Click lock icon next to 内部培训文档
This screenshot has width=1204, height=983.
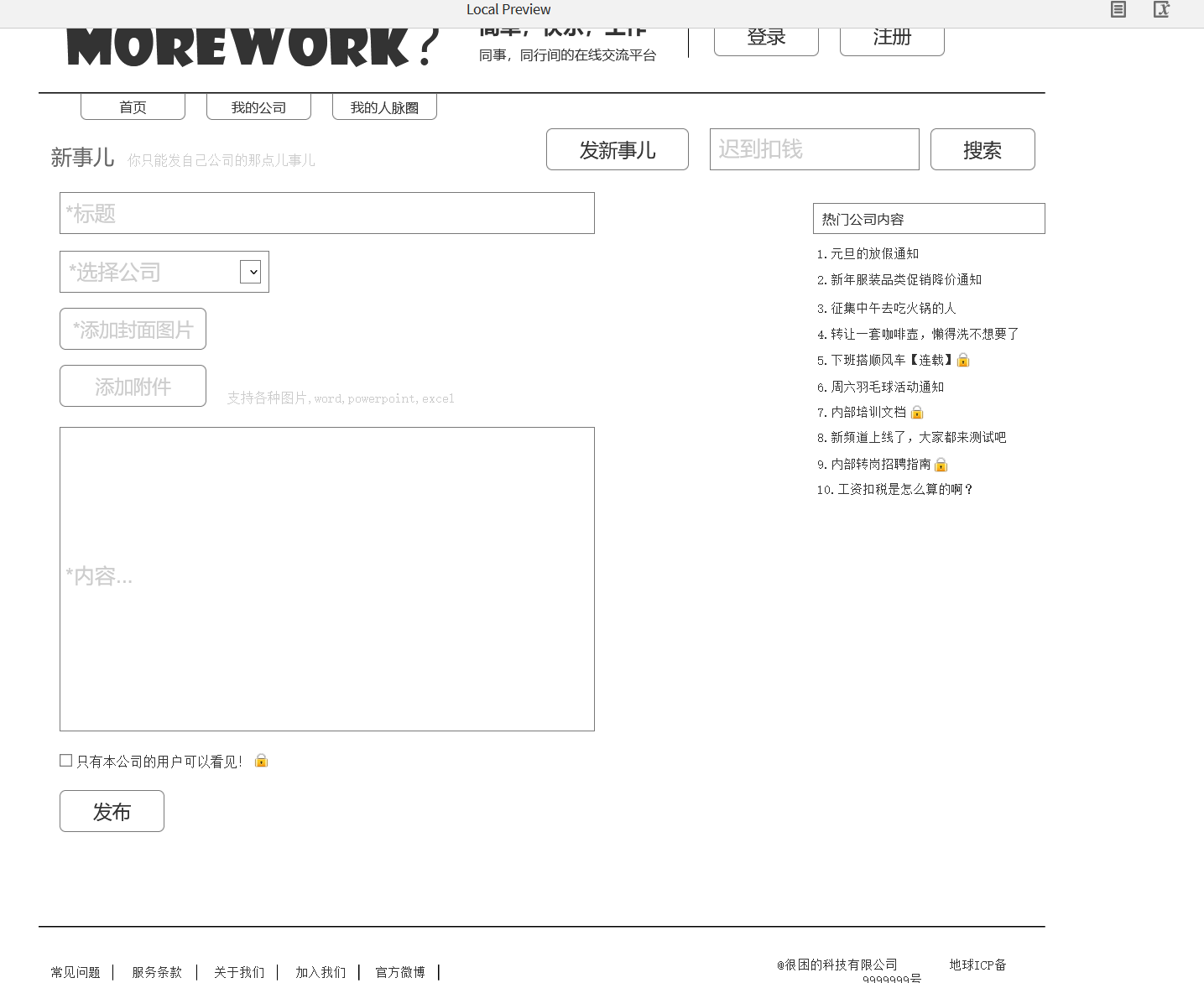point(917,412)
